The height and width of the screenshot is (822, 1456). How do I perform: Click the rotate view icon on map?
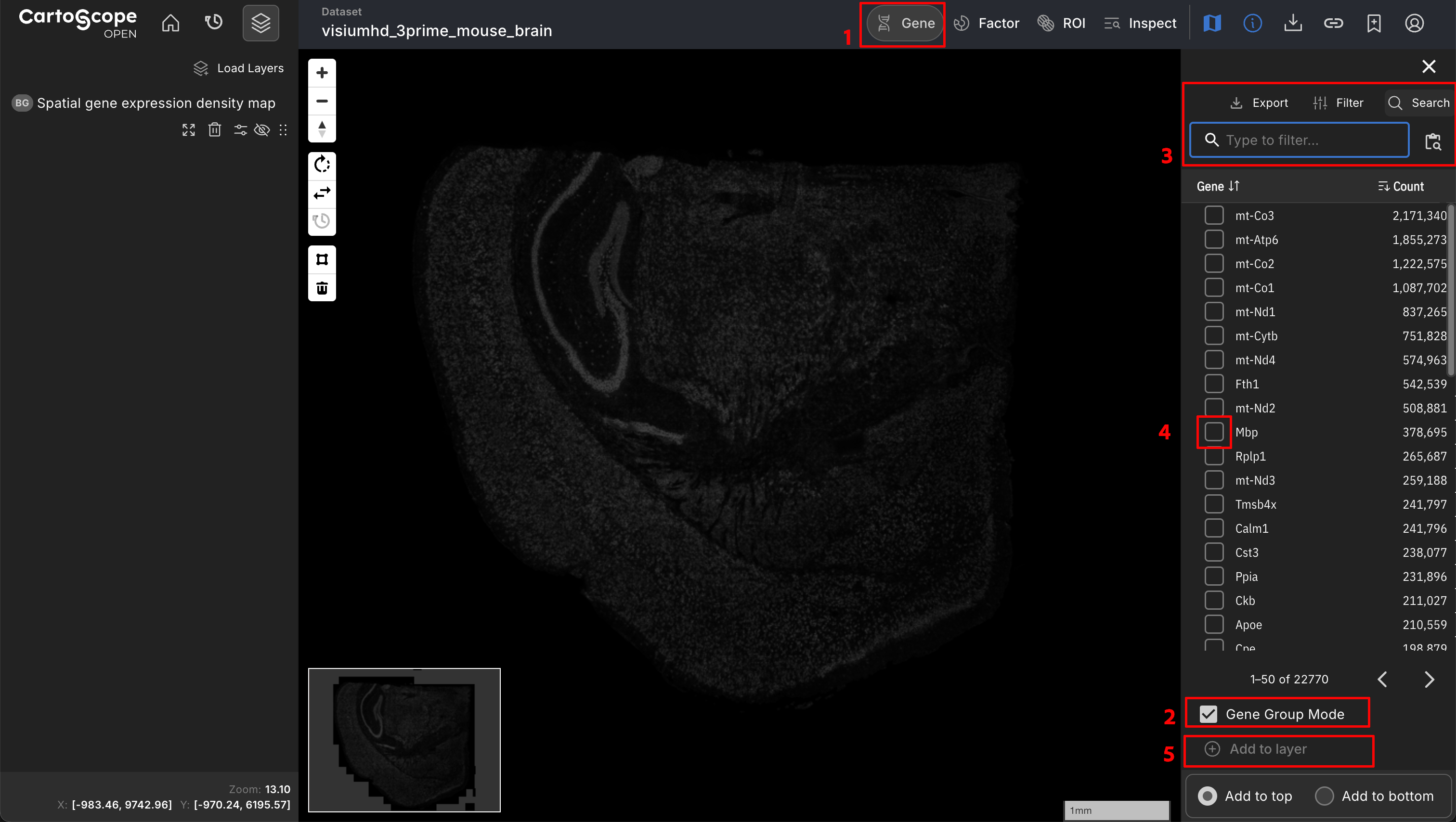[322, 165]
